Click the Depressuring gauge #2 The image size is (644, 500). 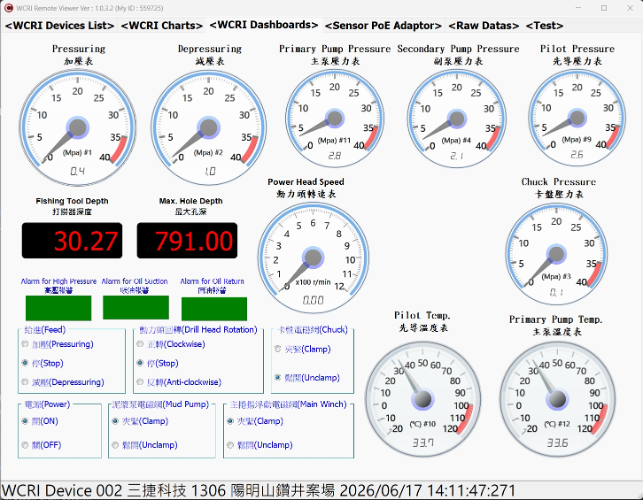coord(209,127)
